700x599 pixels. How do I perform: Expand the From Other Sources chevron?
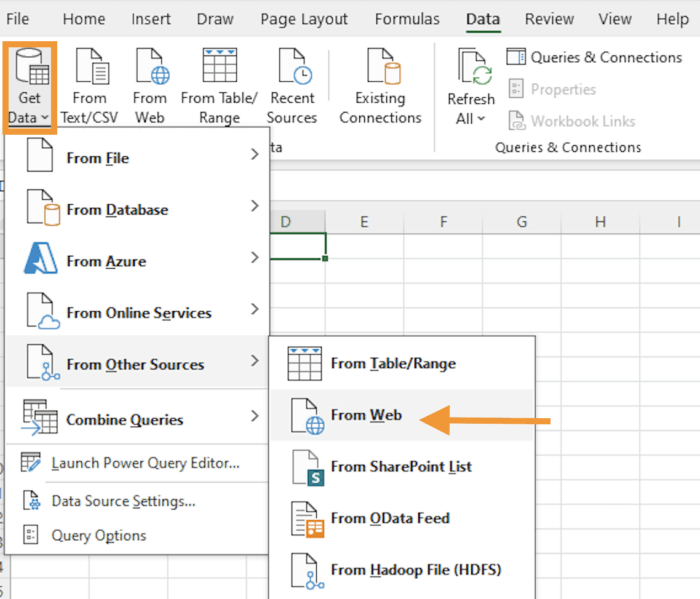pyautogui.click(x=254, y=361)
